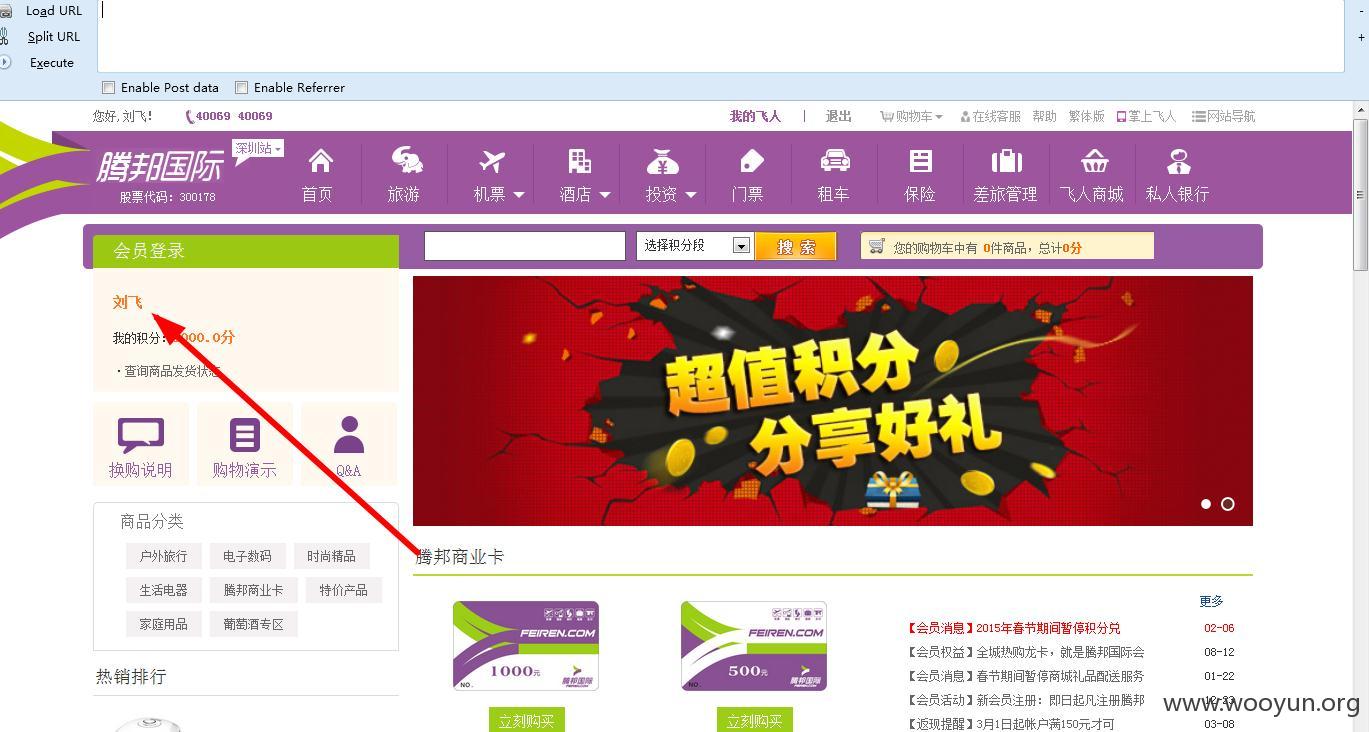Click the 超值积分 promotional banner
Viewport: 1369px width, 732px height.
(x=833, y=401)
